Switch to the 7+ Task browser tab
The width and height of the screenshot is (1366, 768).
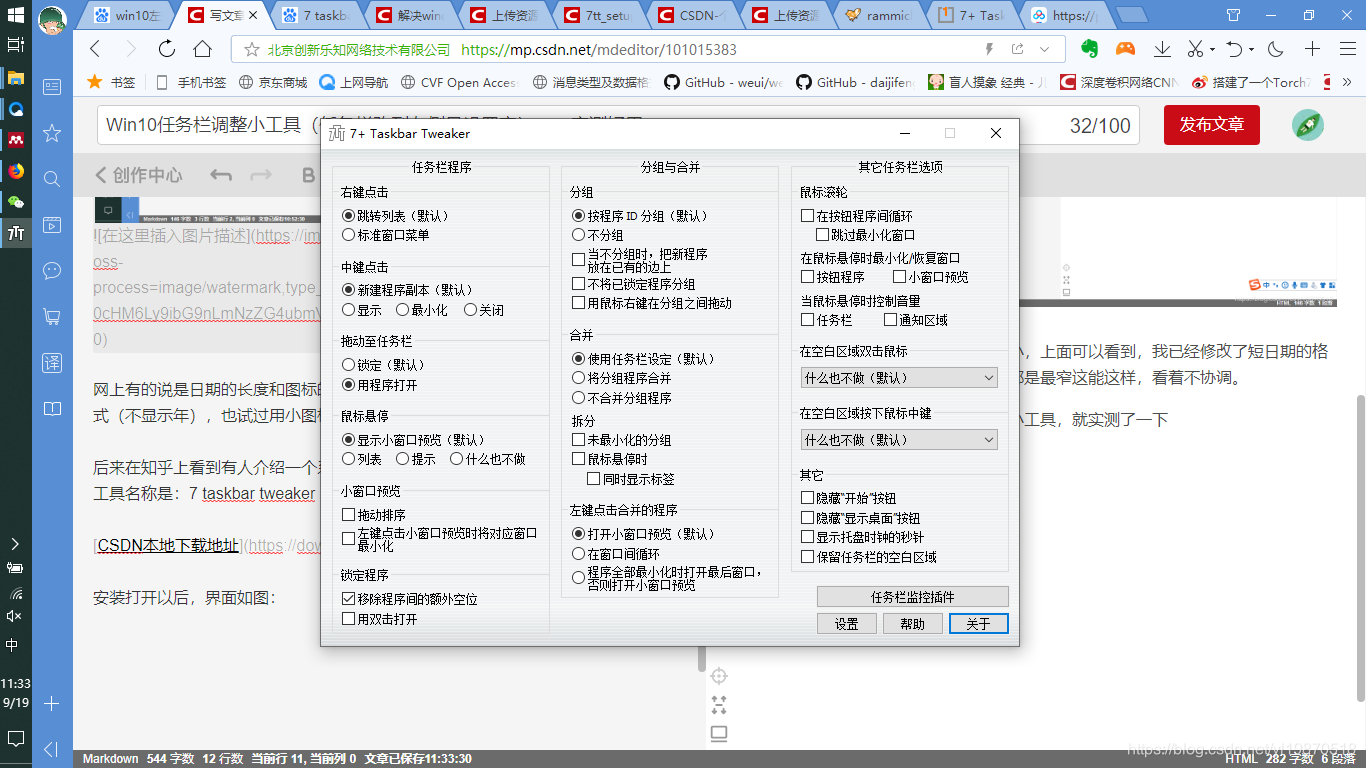coord(973,16)
